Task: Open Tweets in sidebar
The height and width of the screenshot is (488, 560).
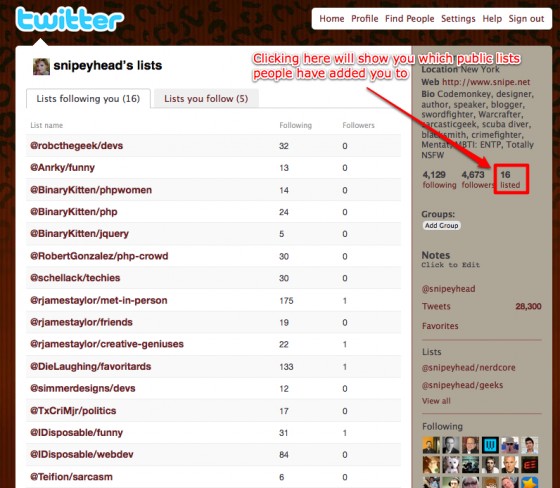Action: (436, 306)
